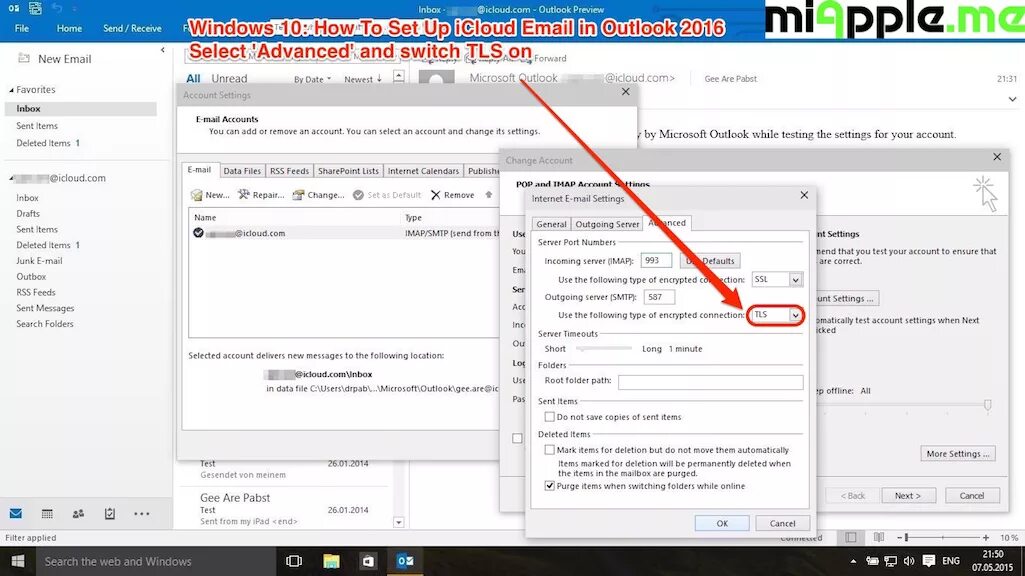This screenshot has width=1025, height=576.
Task: Open Send / Receive ribbon tab
Action: click(x=132, y=28)
